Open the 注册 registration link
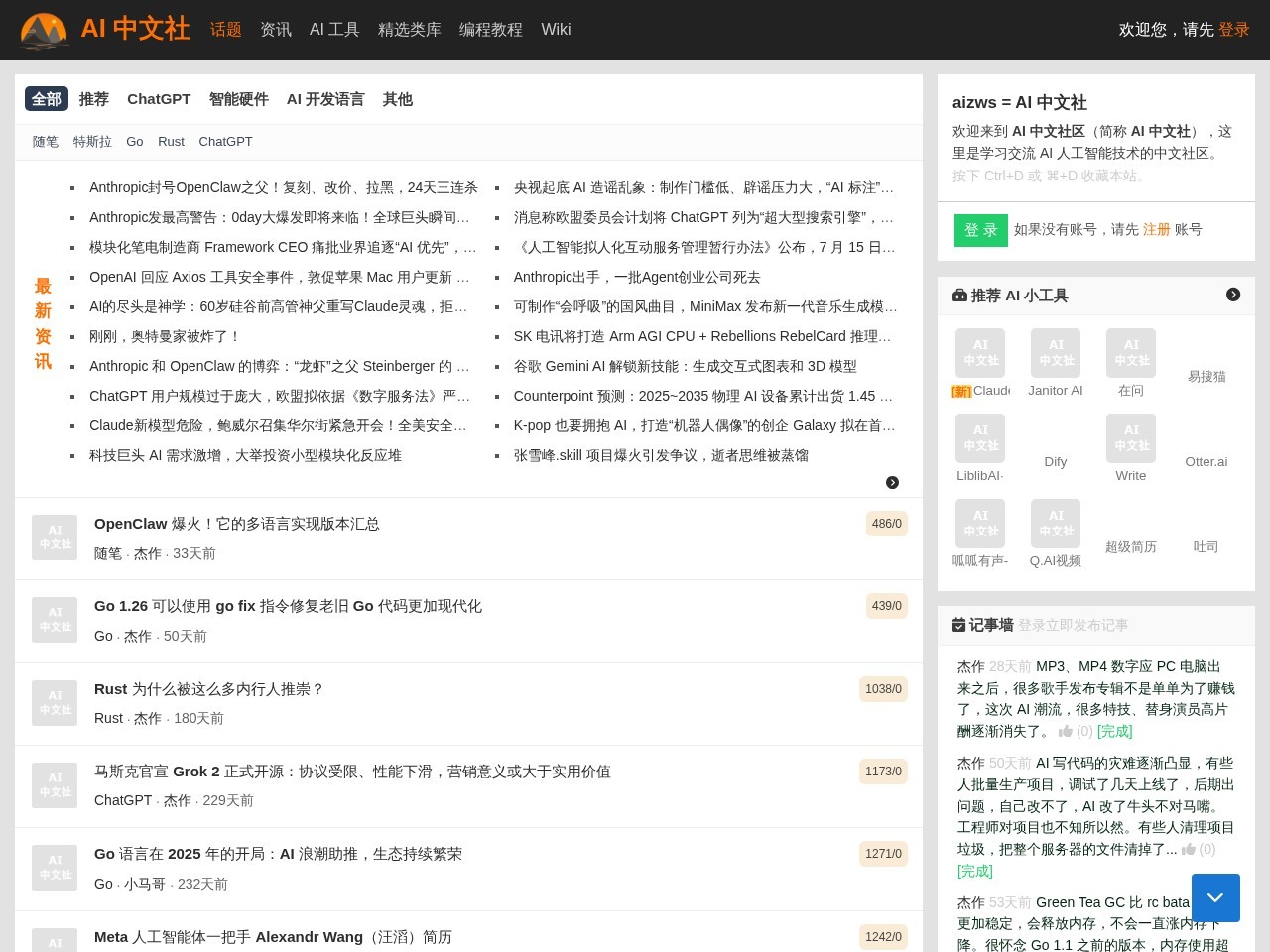 [x=1156, y=229]
